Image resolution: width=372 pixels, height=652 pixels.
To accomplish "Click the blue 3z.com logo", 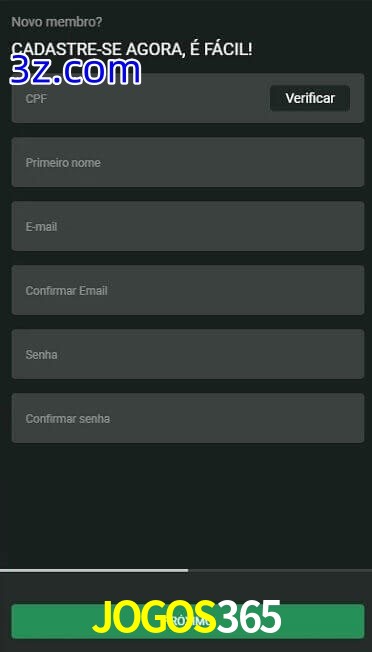I will coord(75,71).
